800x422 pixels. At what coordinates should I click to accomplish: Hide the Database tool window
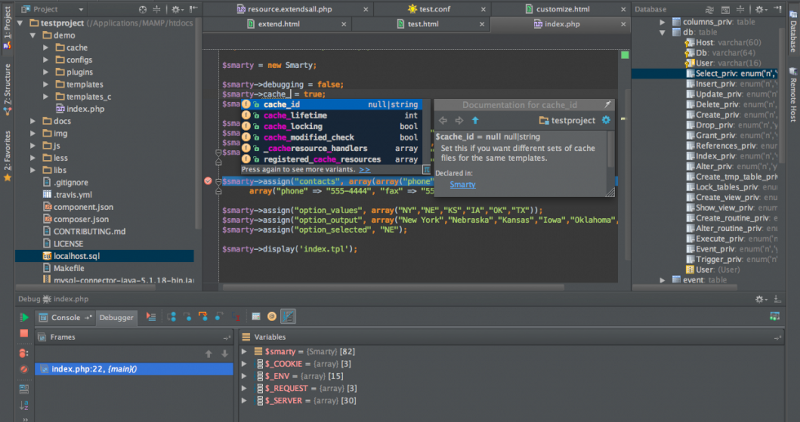tap(777, 9)
